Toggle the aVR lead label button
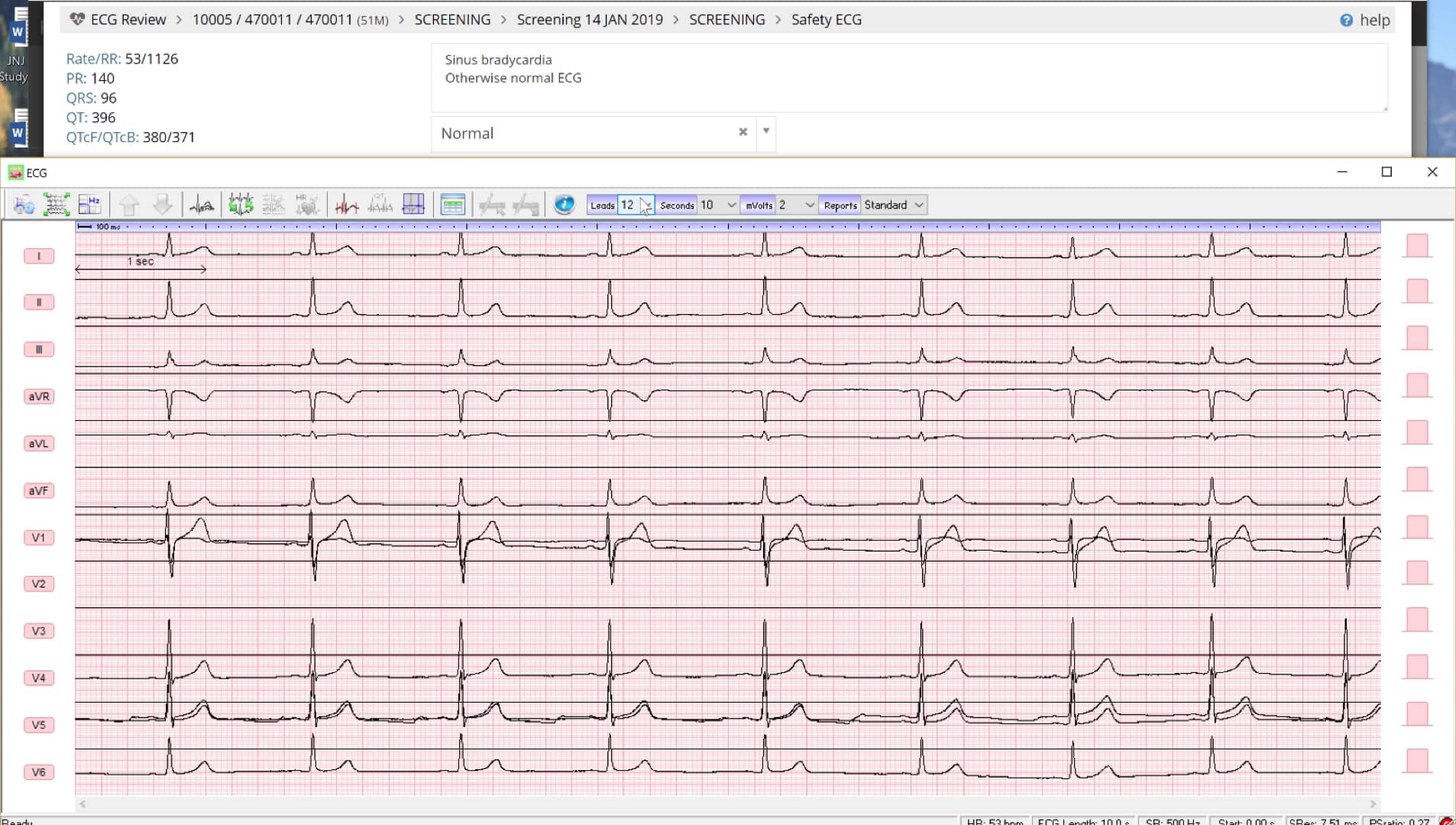The width and height of the screenshot is (1456, 825). click(x=38, y=396)
